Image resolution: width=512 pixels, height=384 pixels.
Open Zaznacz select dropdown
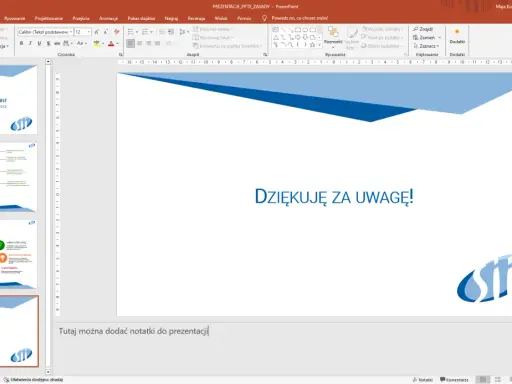pos(426,46)
